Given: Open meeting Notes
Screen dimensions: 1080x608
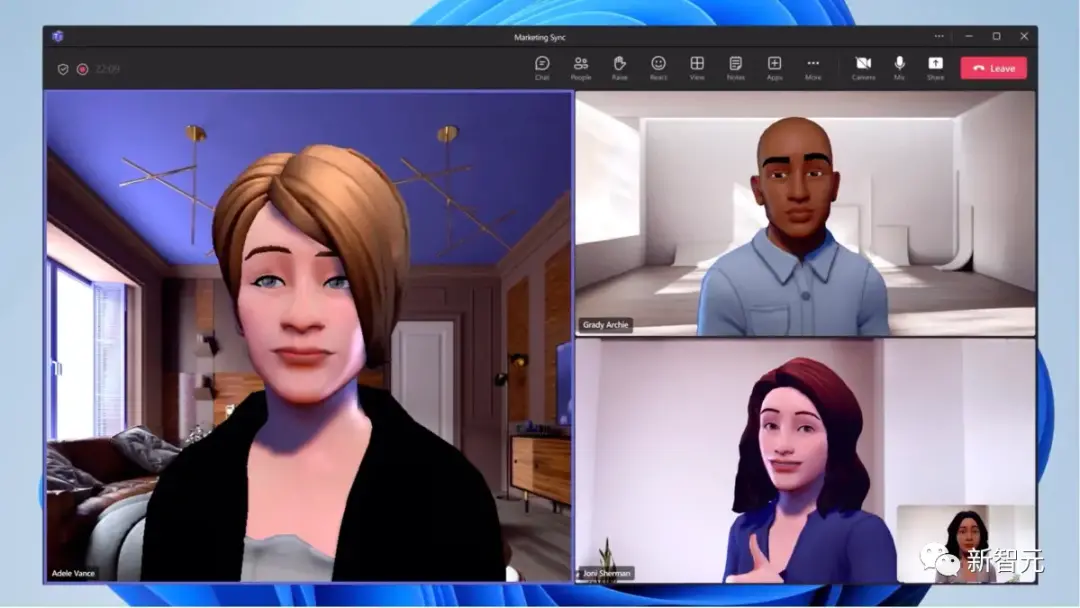Looking at the screenshot, I should pos(736,67).
